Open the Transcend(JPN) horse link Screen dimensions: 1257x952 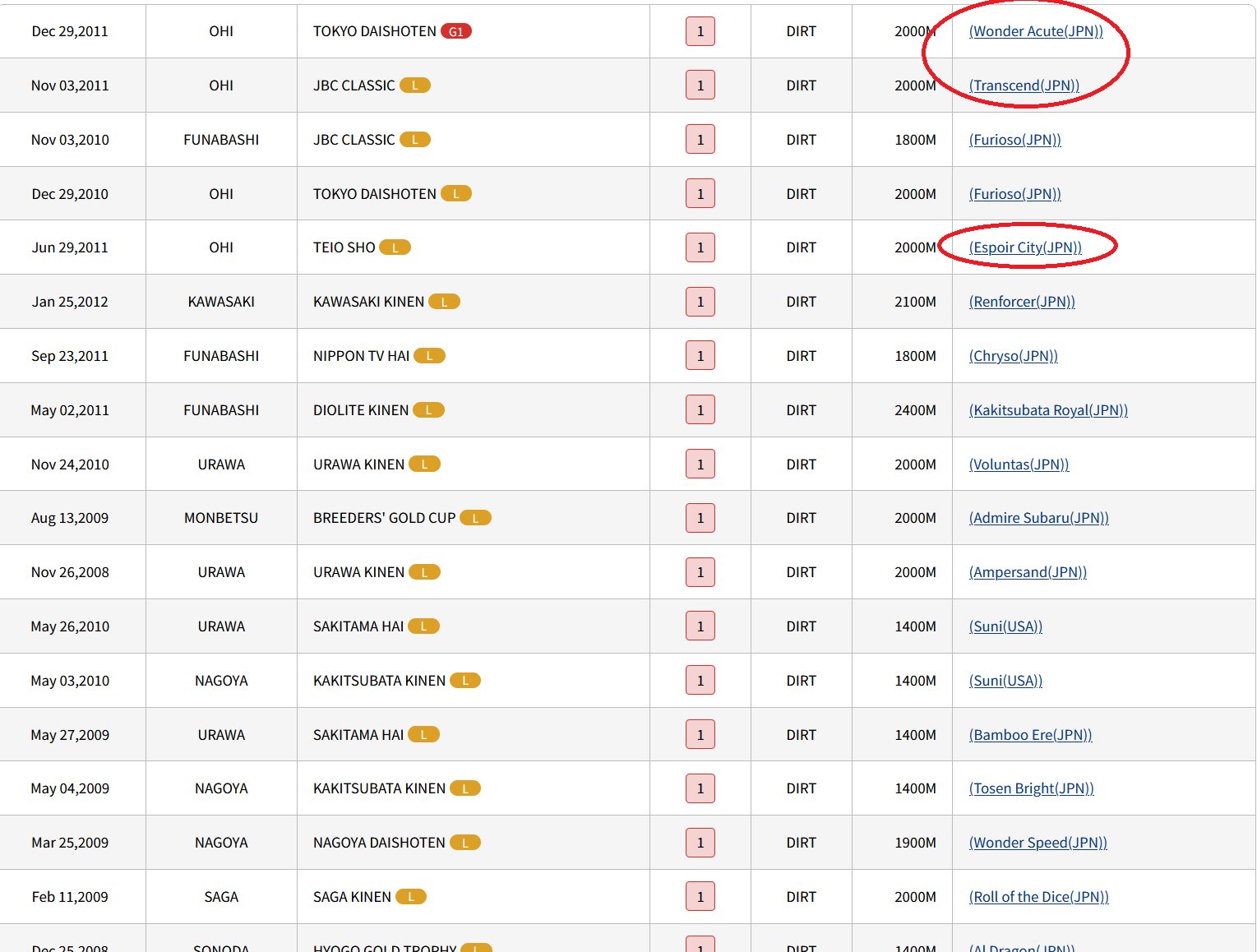(x=1024, y=85)
